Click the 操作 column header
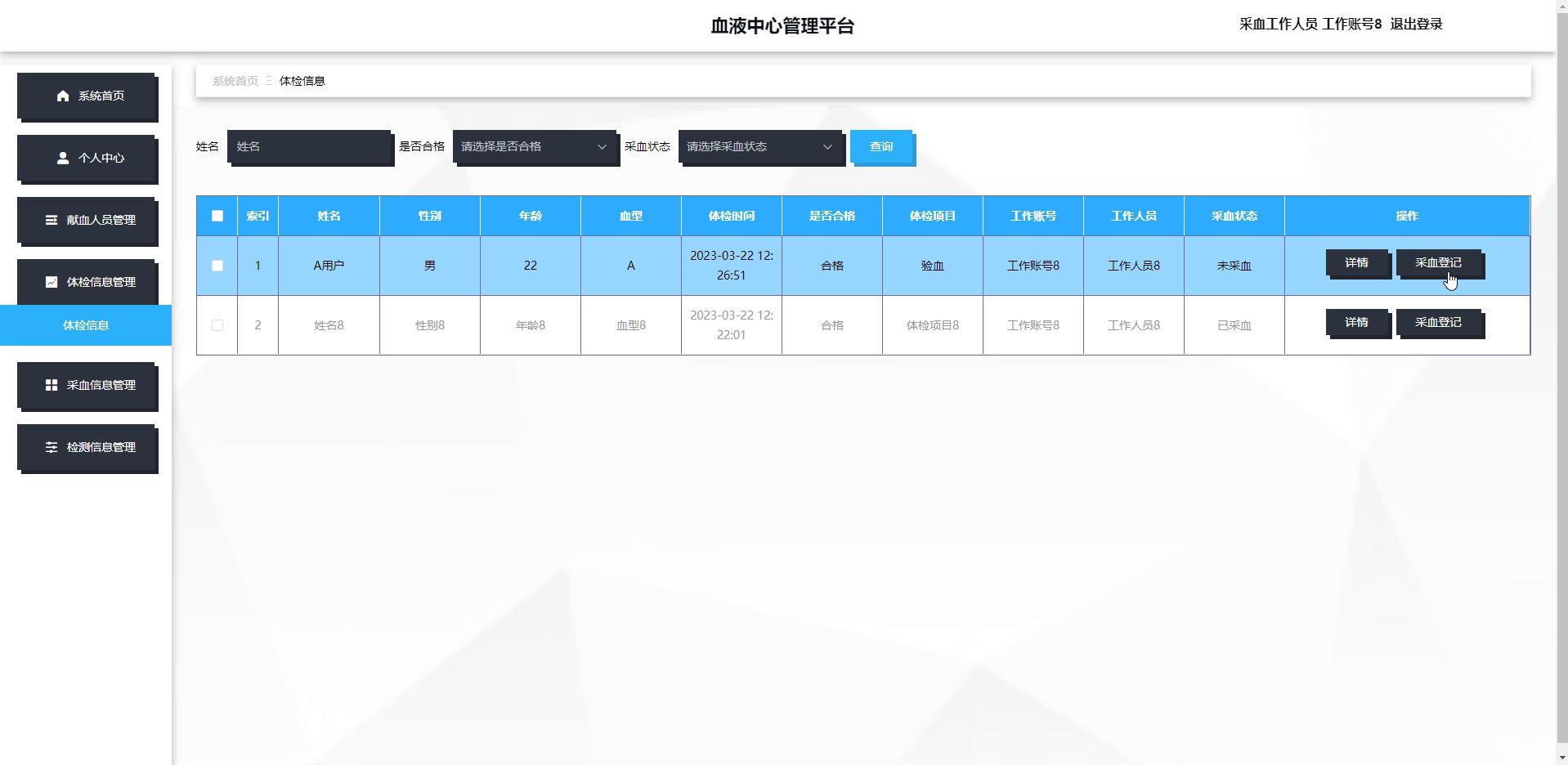This screenshot has height=765, width=1568. pyautogui.click(x=1407, y=216)
